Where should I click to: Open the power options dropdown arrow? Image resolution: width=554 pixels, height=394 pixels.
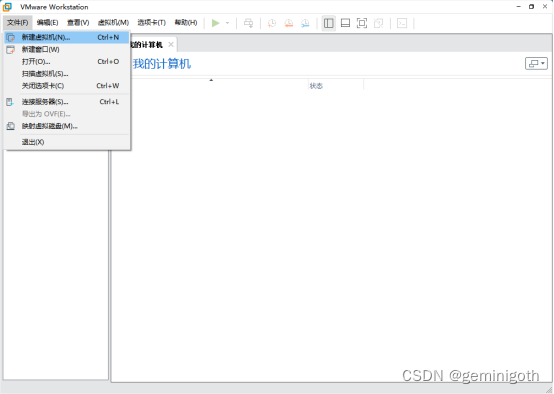pyautogui.click(x=228, y=23)
